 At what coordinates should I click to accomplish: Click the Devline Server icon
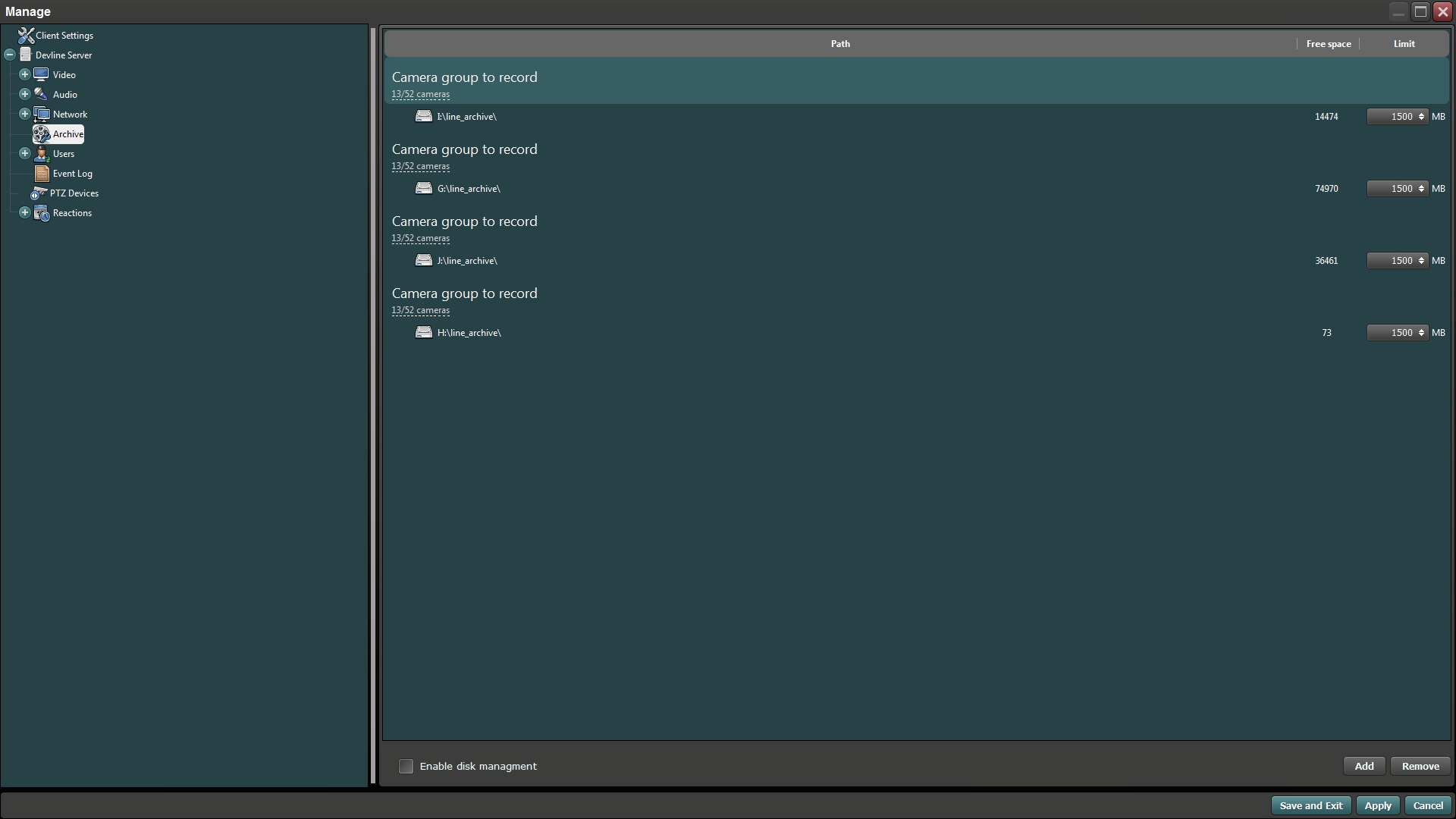pyautogui.click(x=26, y=55)
